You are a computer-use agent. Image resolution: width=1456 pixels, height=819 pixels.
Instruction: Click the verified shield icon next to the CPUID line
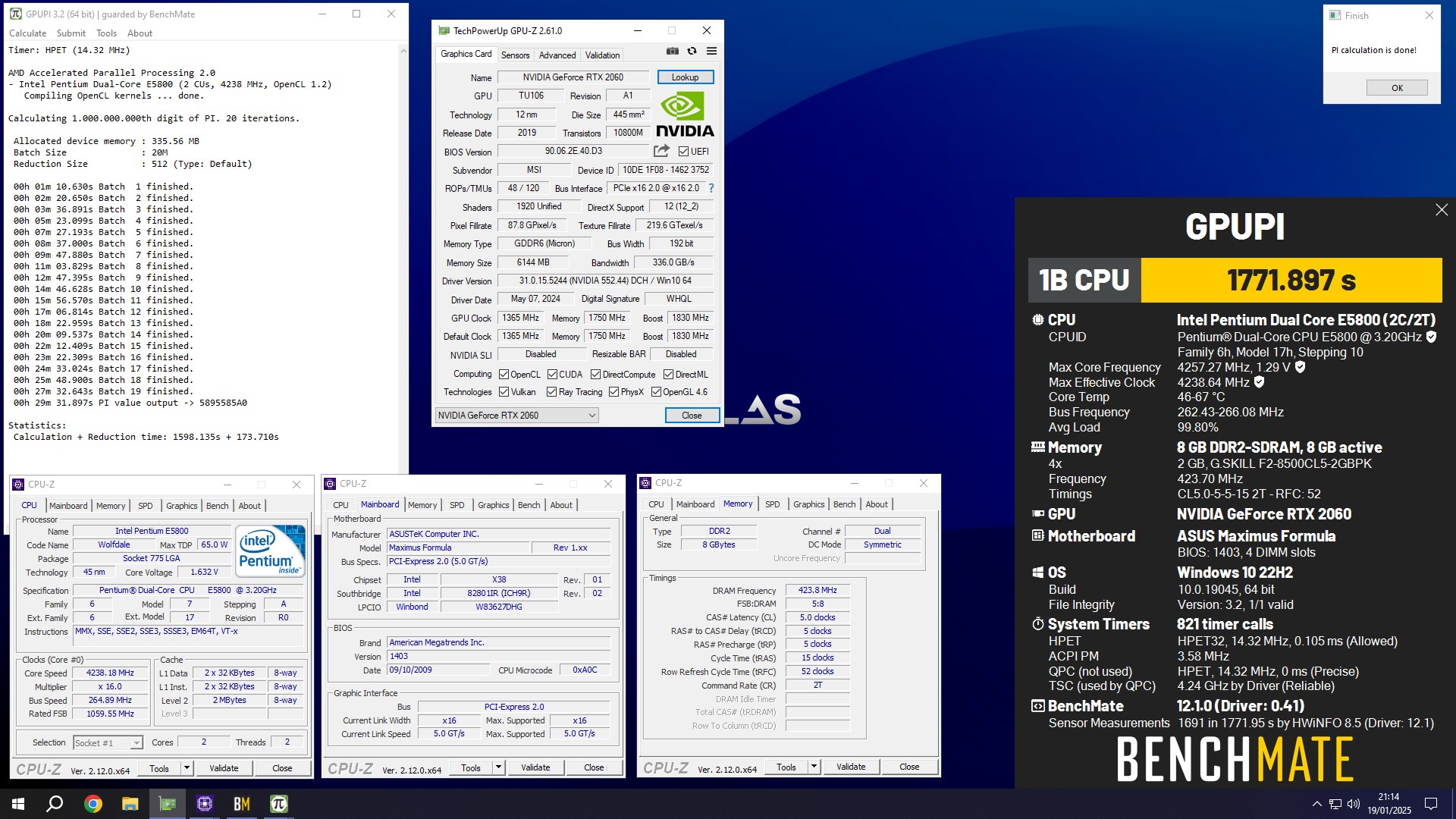point(1431,337)
